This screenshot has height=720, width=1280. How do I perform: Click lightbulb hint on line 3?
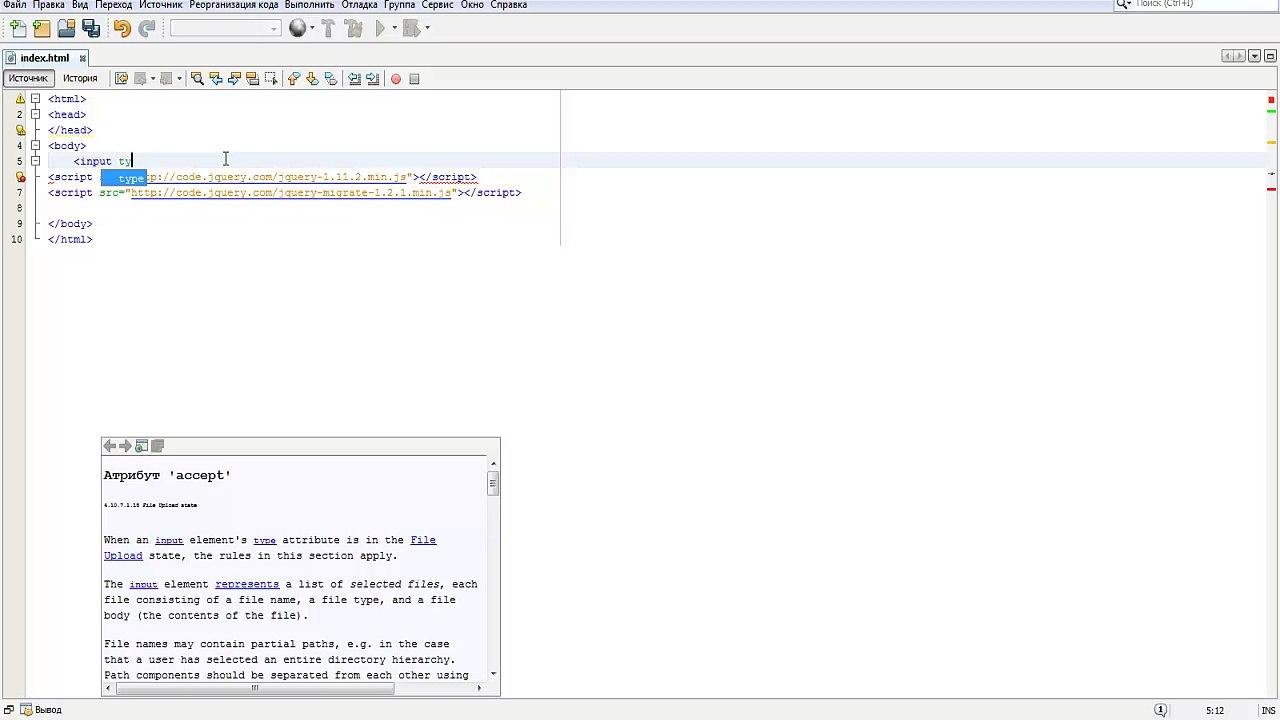click(20, 130)
